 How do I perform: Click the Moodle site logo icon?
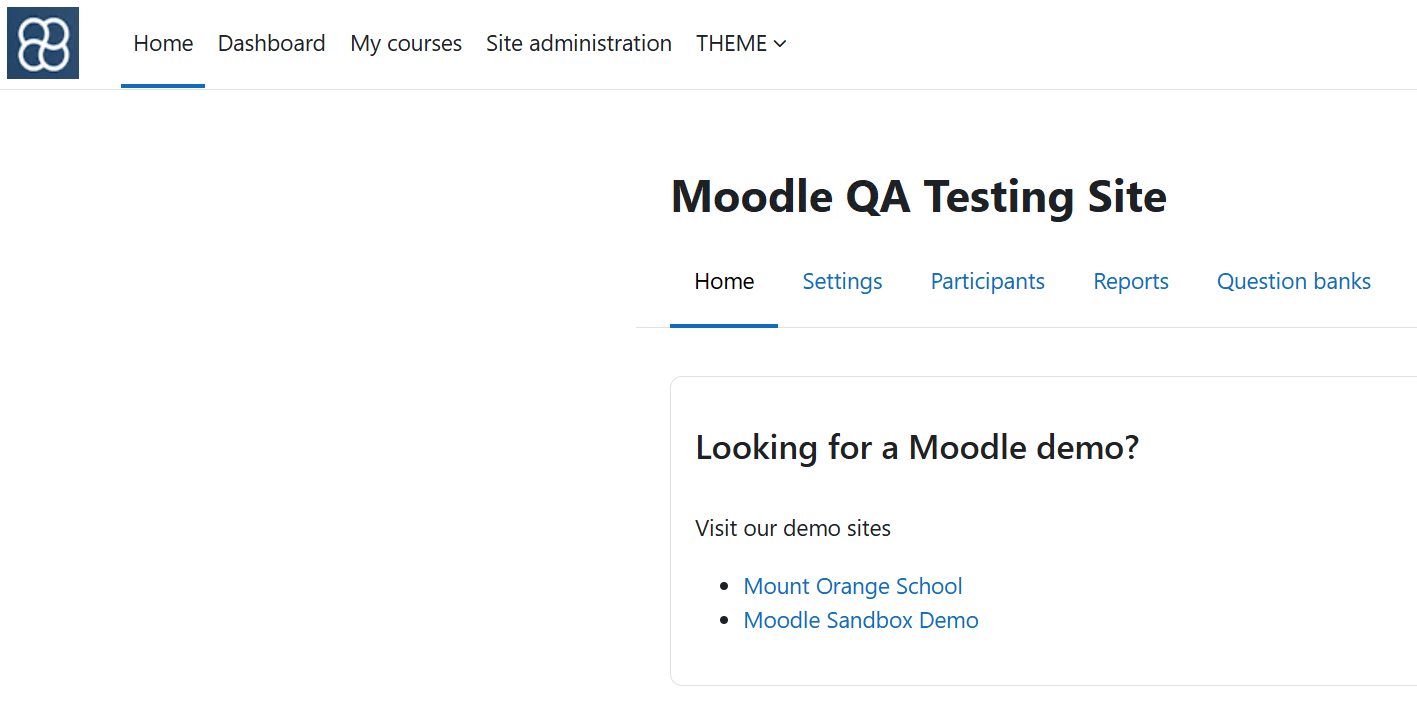(43, 43)
